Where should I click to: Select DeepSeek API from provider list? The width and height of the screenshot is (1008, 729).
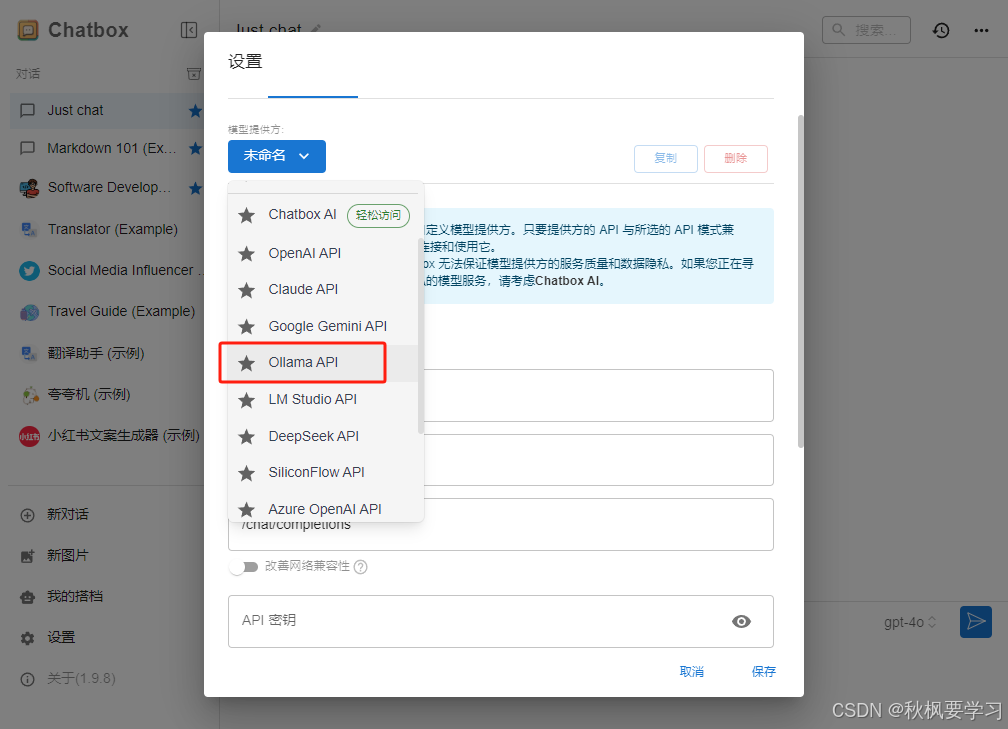[323, 436]
